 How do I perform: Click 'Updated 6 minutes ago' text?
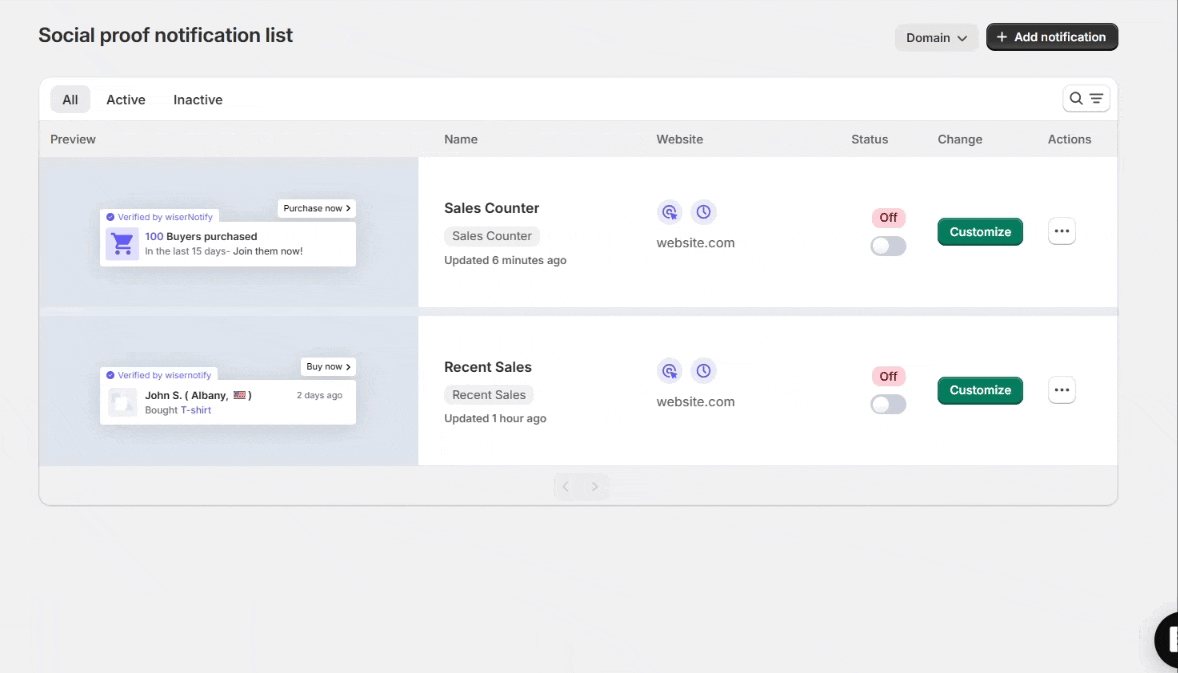point(505,260)
